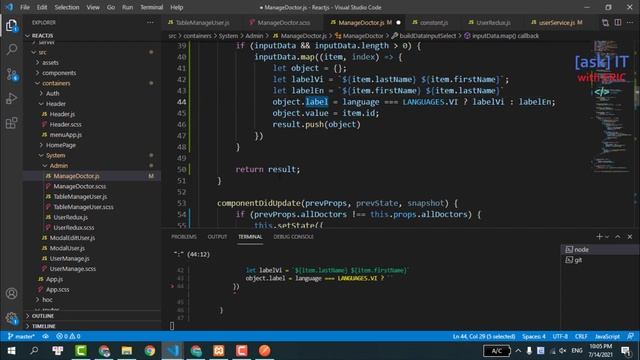Image resolution: width=640 pixels, height=360 pixels.
Task: Open the notification center icon in system tray
Action: [x=626, y=351]
